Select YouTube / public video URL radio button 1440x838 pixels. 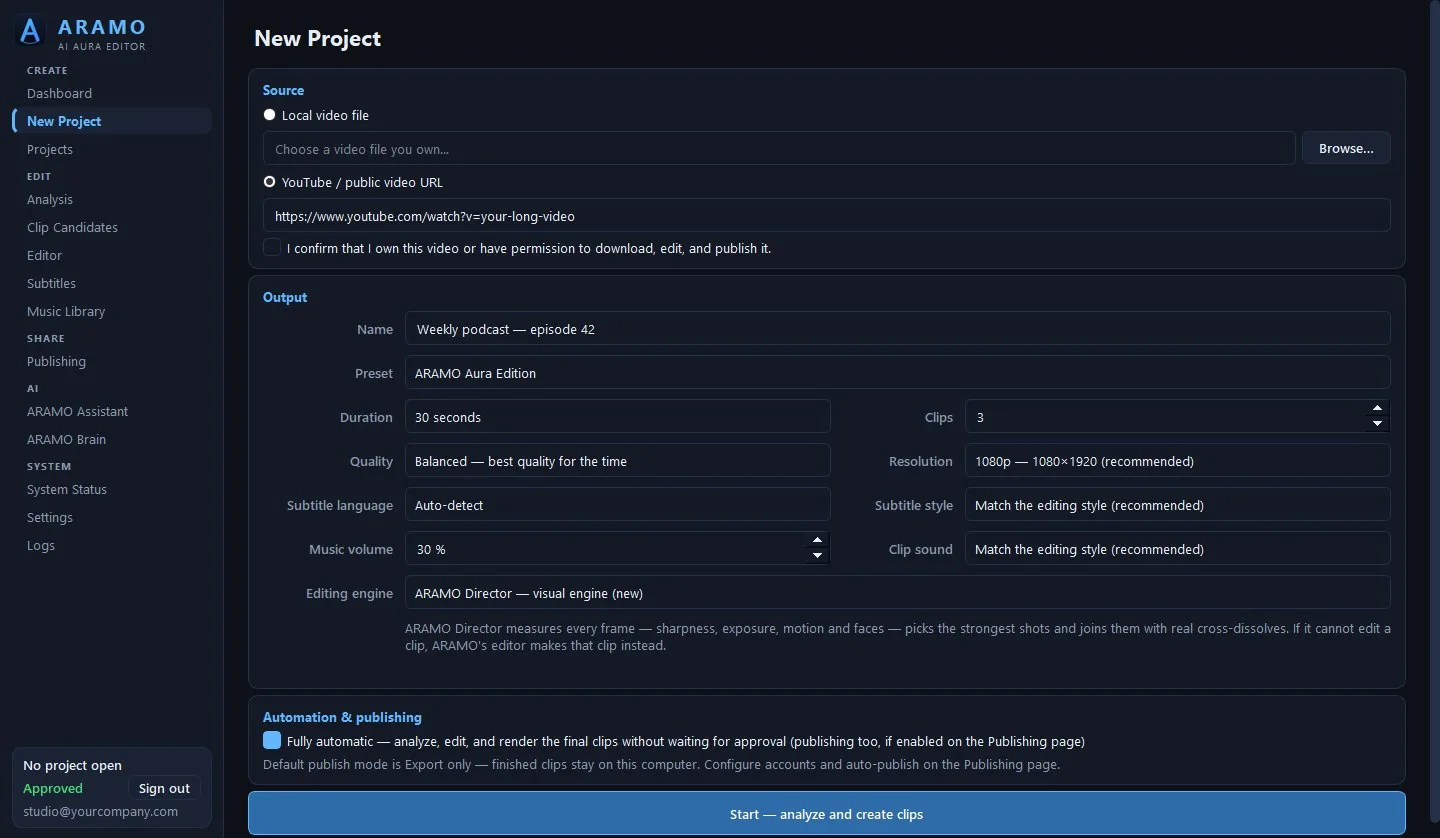(269, 182)
